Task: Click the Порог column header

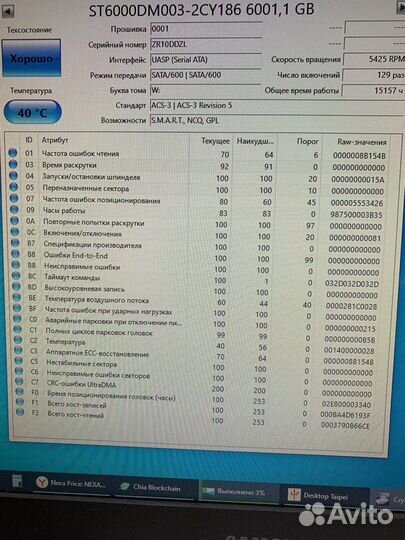Action: [307, 141]
